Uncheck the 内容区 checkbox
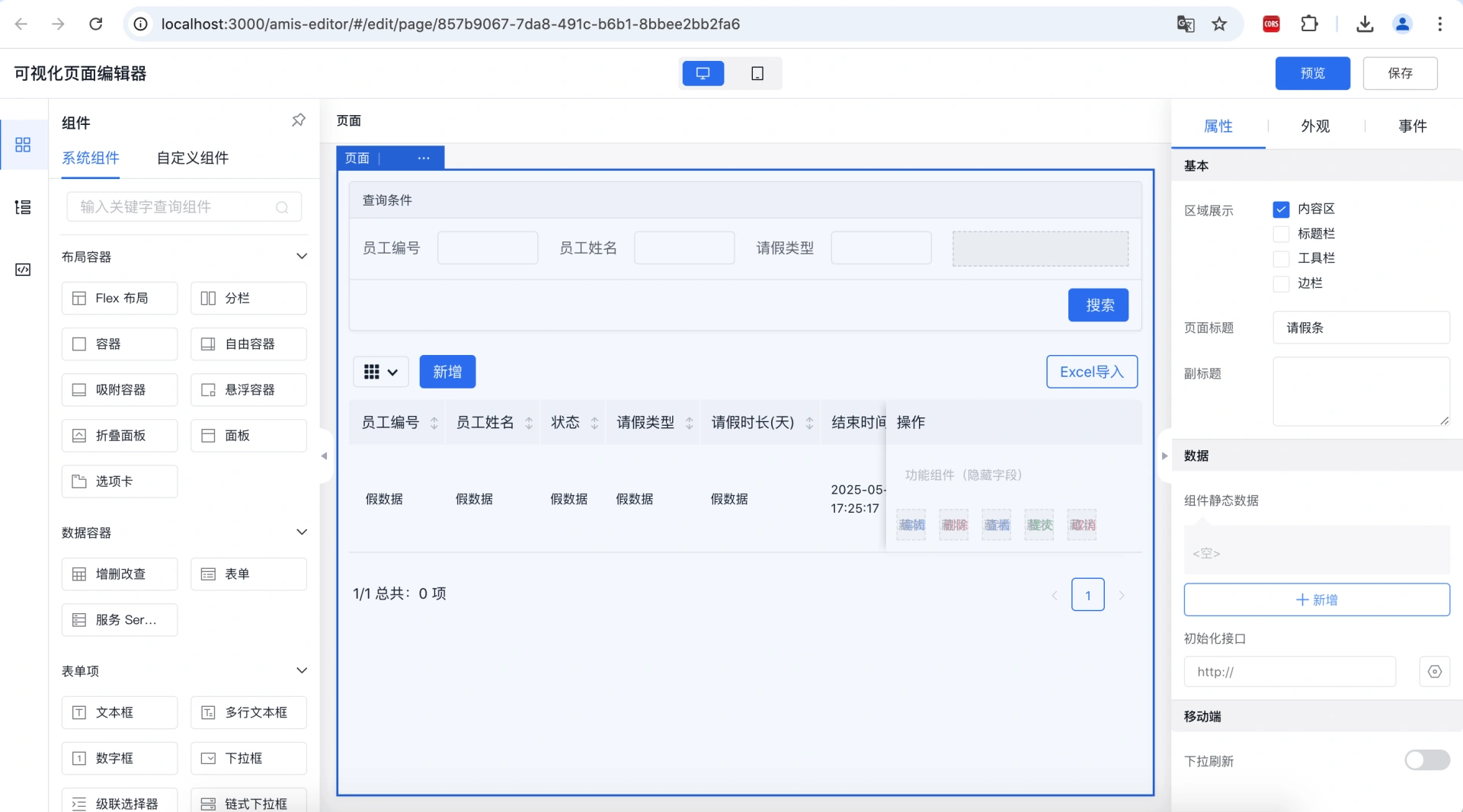 1281,209
